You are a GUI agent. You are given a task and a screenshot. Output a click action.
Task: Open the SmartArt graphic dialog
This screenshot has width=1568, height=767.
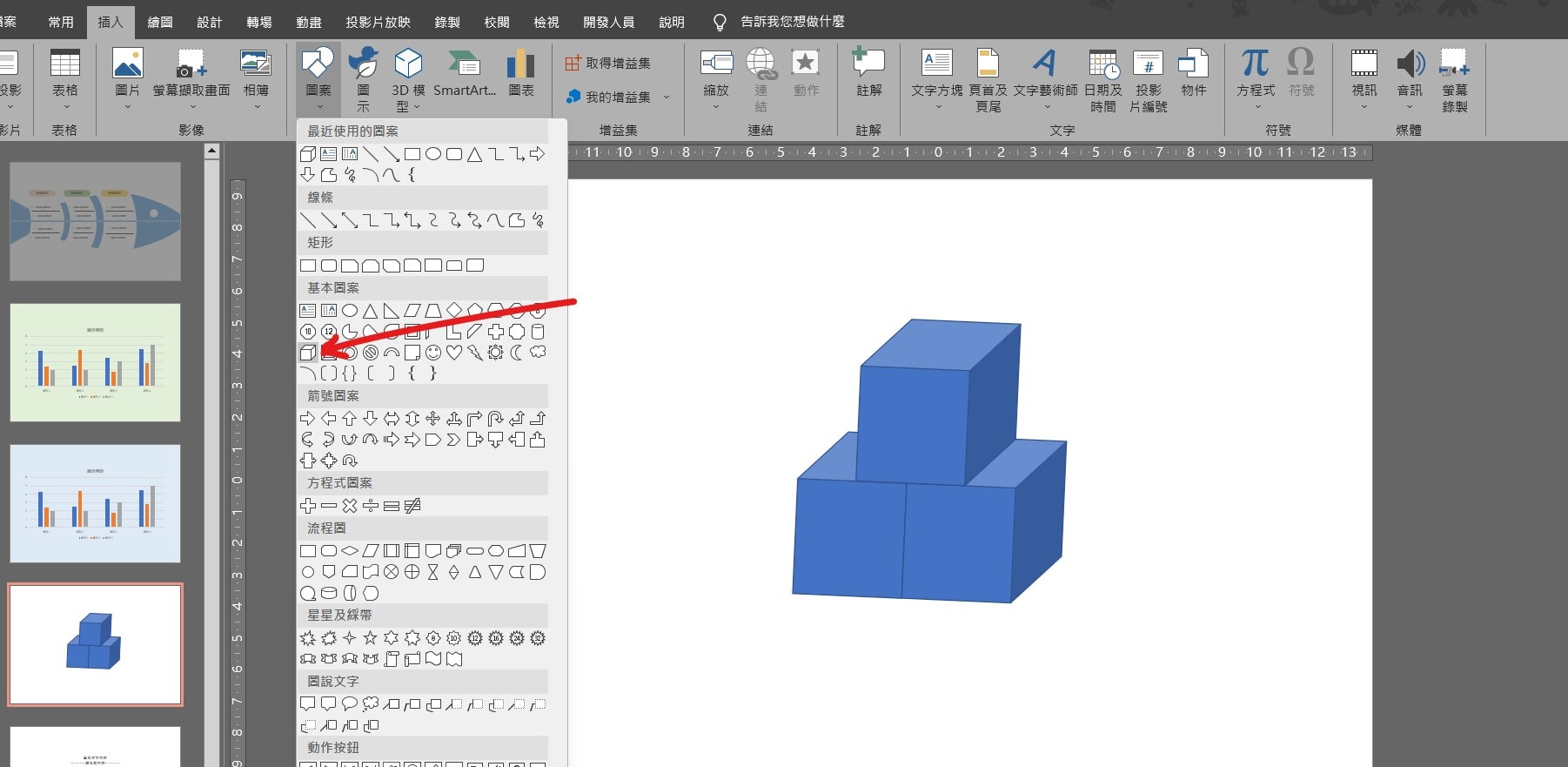pos(465,73)
